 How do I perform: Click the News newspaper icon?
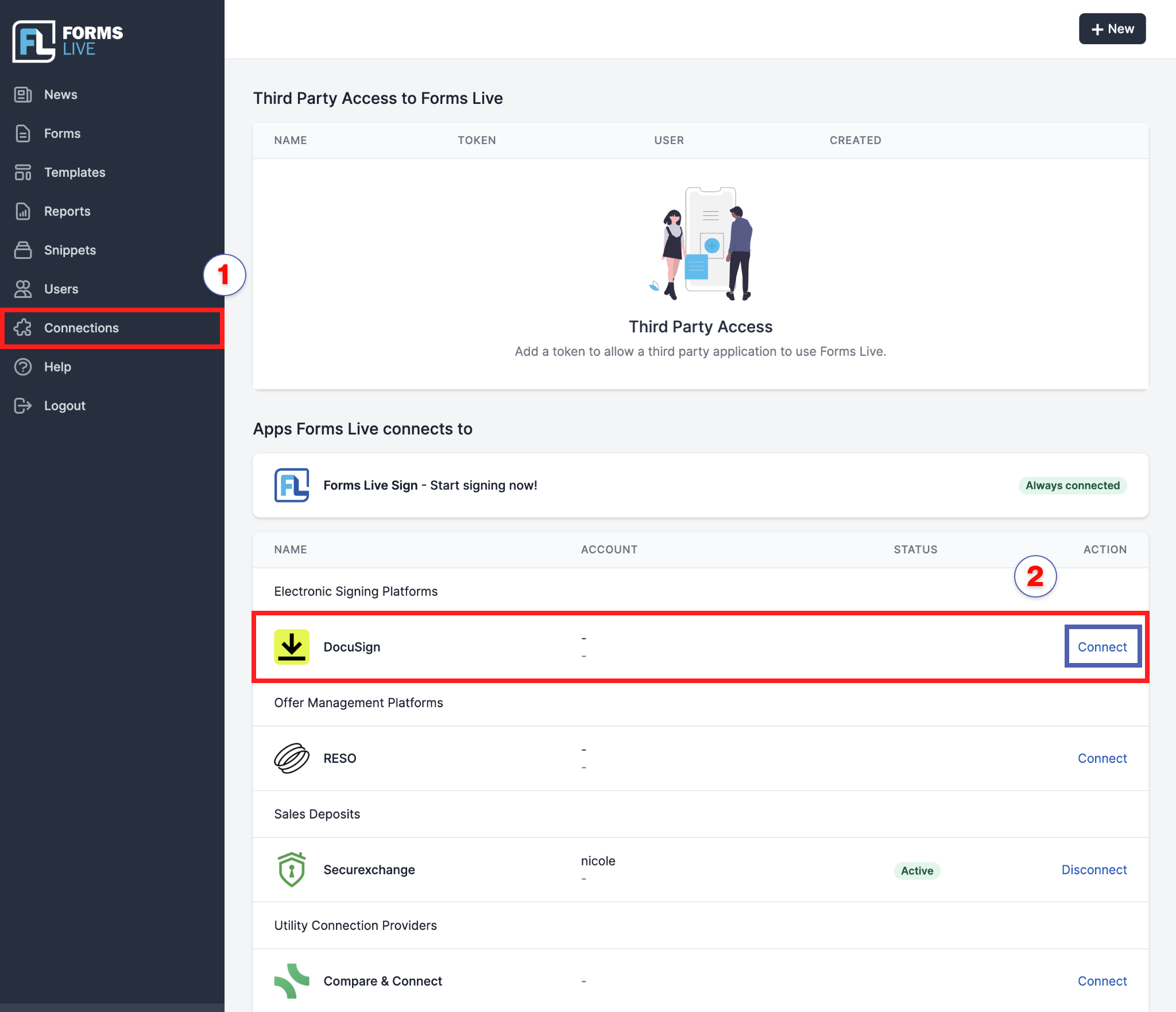23,95
